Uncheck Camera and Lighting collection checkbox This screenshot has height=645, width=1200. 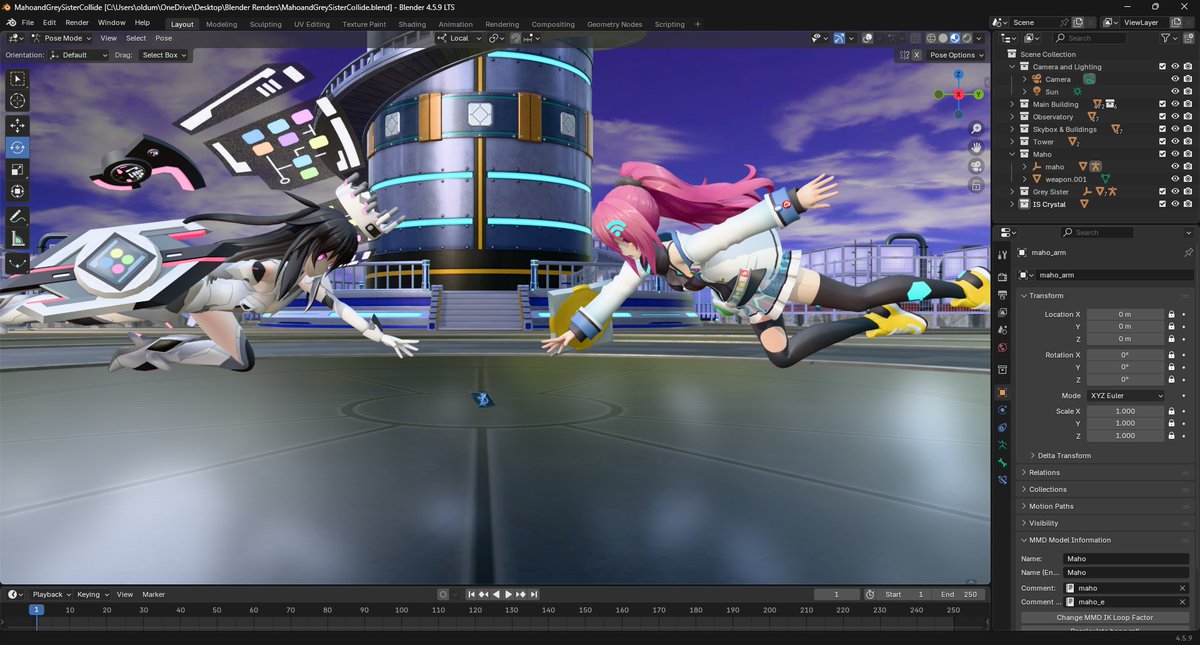pos(1162,67)
